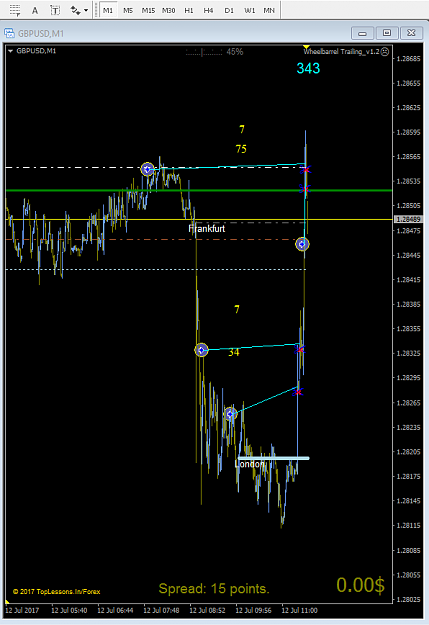Viewport: 429px width, 625px height.
Task: Click the yellow 75 label
Action: (x=241, y=149)
